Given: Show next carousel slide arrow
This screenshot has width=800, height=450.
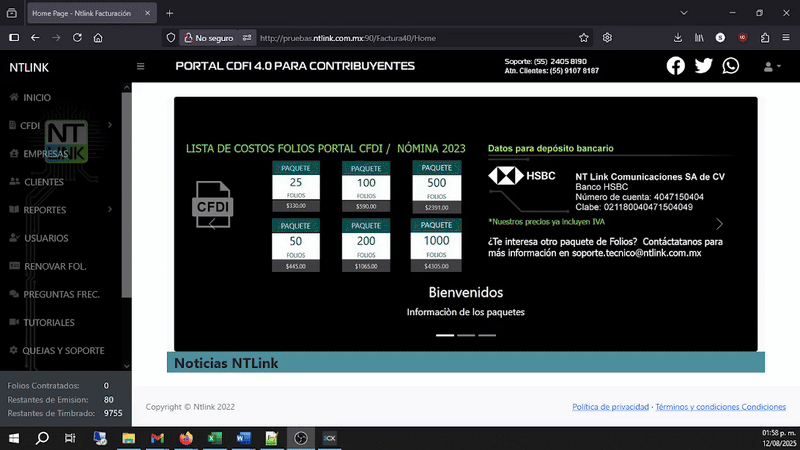Looking at the screenshot, I should coord(719,223).
